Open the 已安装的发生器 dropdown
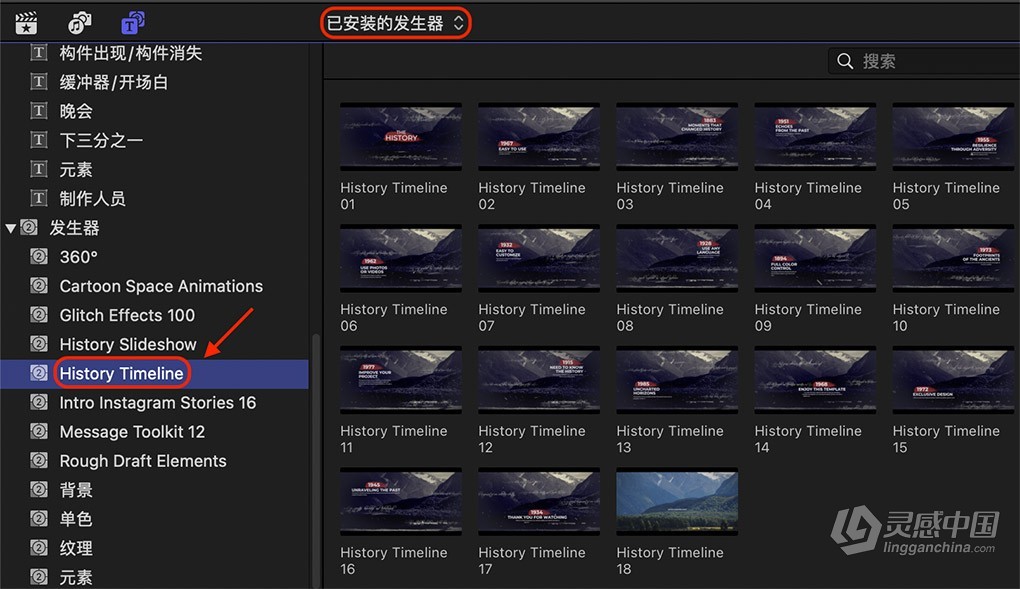 396,23
